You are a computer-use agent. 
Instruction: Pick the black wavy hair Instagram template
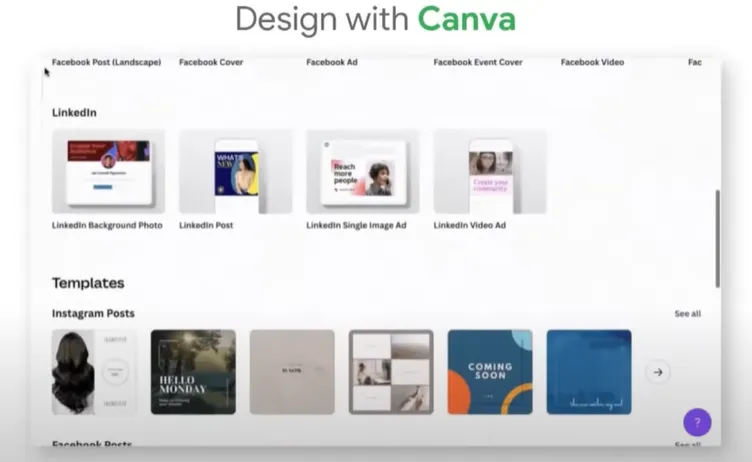pyautogui.click(x=94, y=372)
